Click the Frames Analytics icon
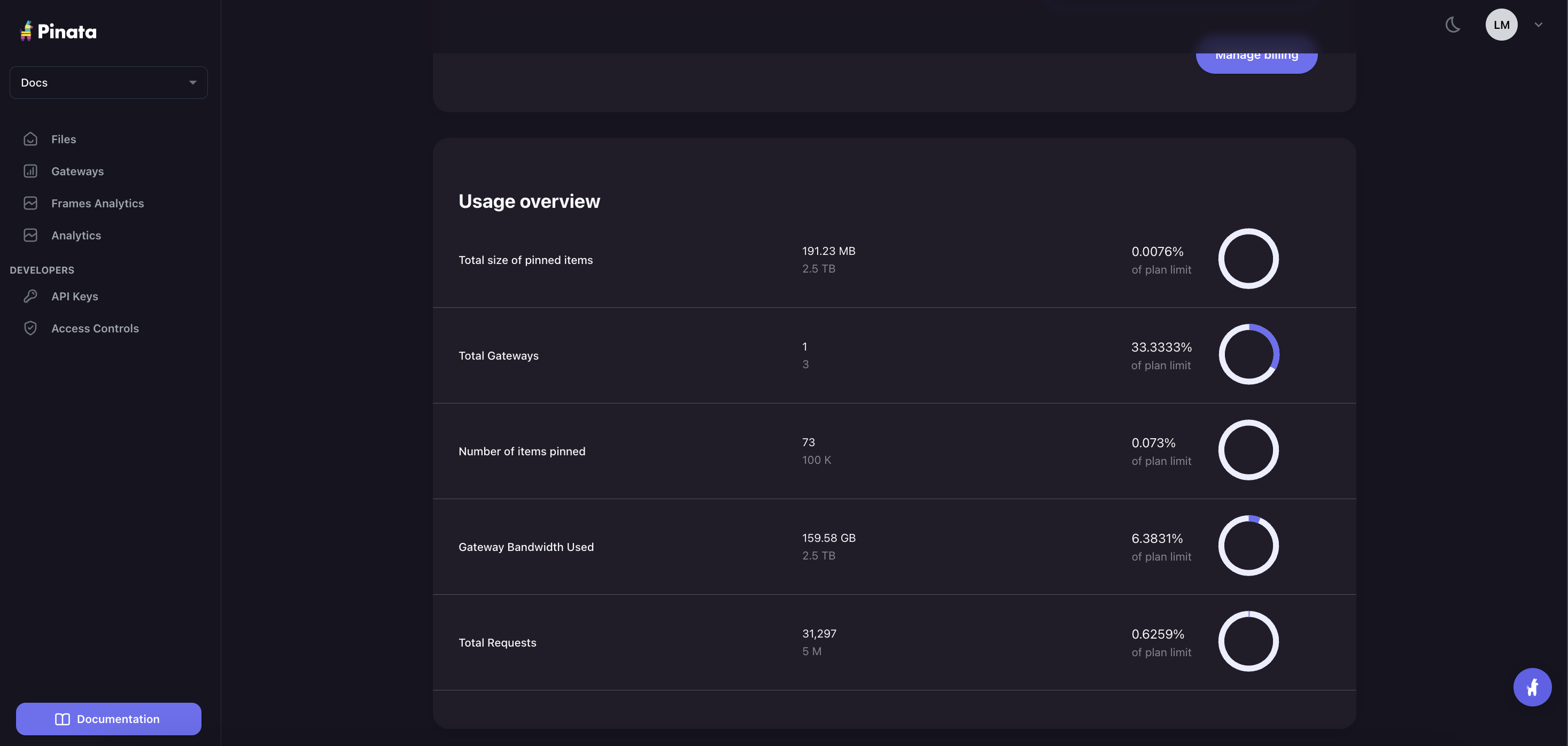Screen dimensions: 1568x746 coord(30,203)
